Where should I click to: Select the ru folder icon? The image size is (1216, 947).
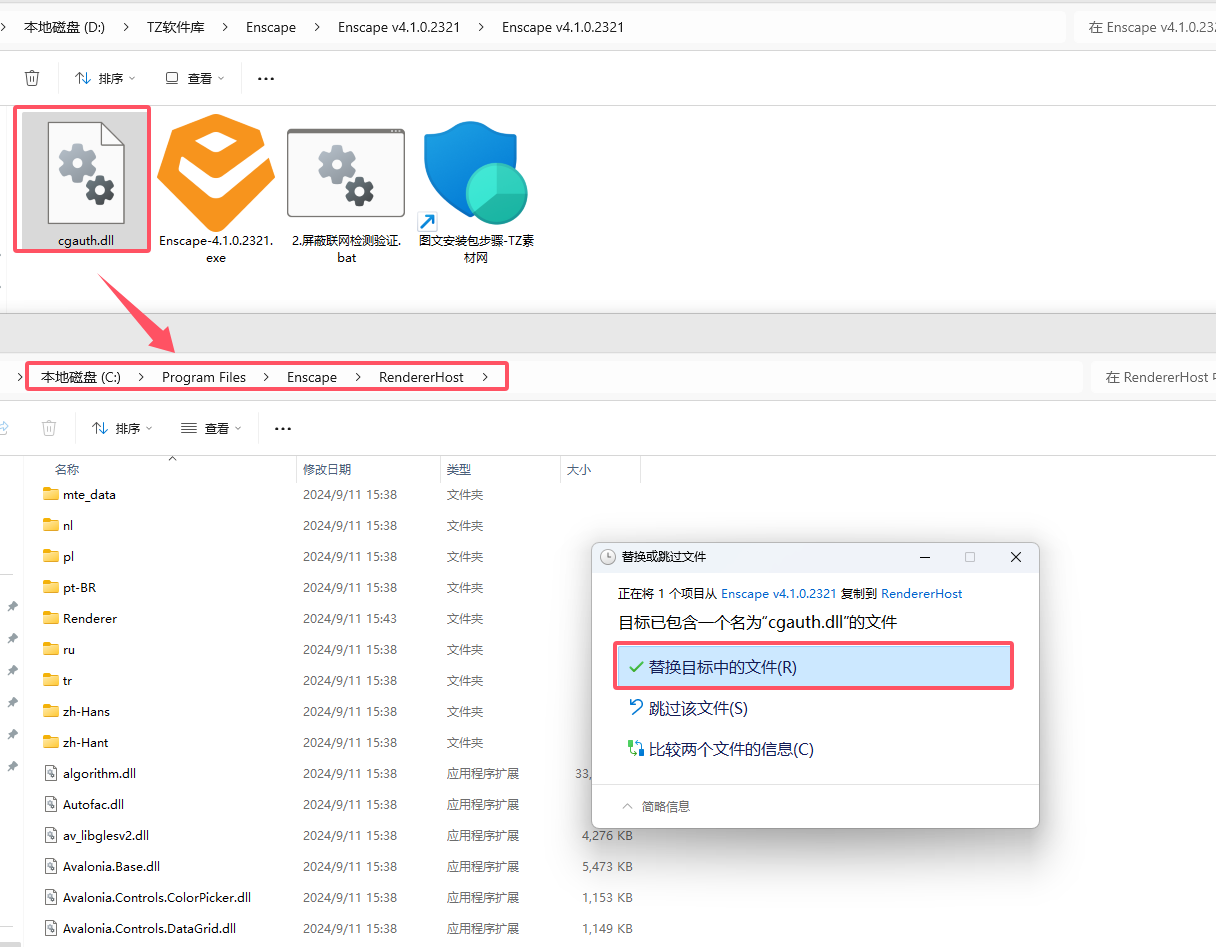point(52,649)
